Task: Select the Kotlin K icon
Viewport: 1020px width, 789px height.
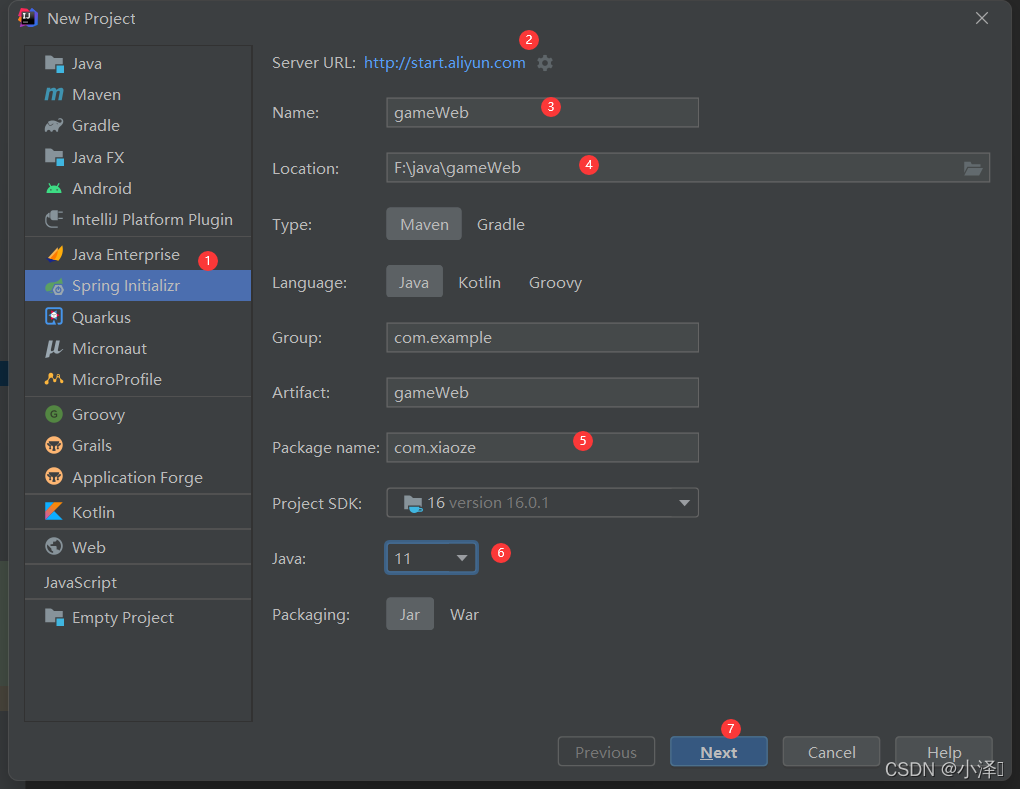Action: [x=54, y=512]
